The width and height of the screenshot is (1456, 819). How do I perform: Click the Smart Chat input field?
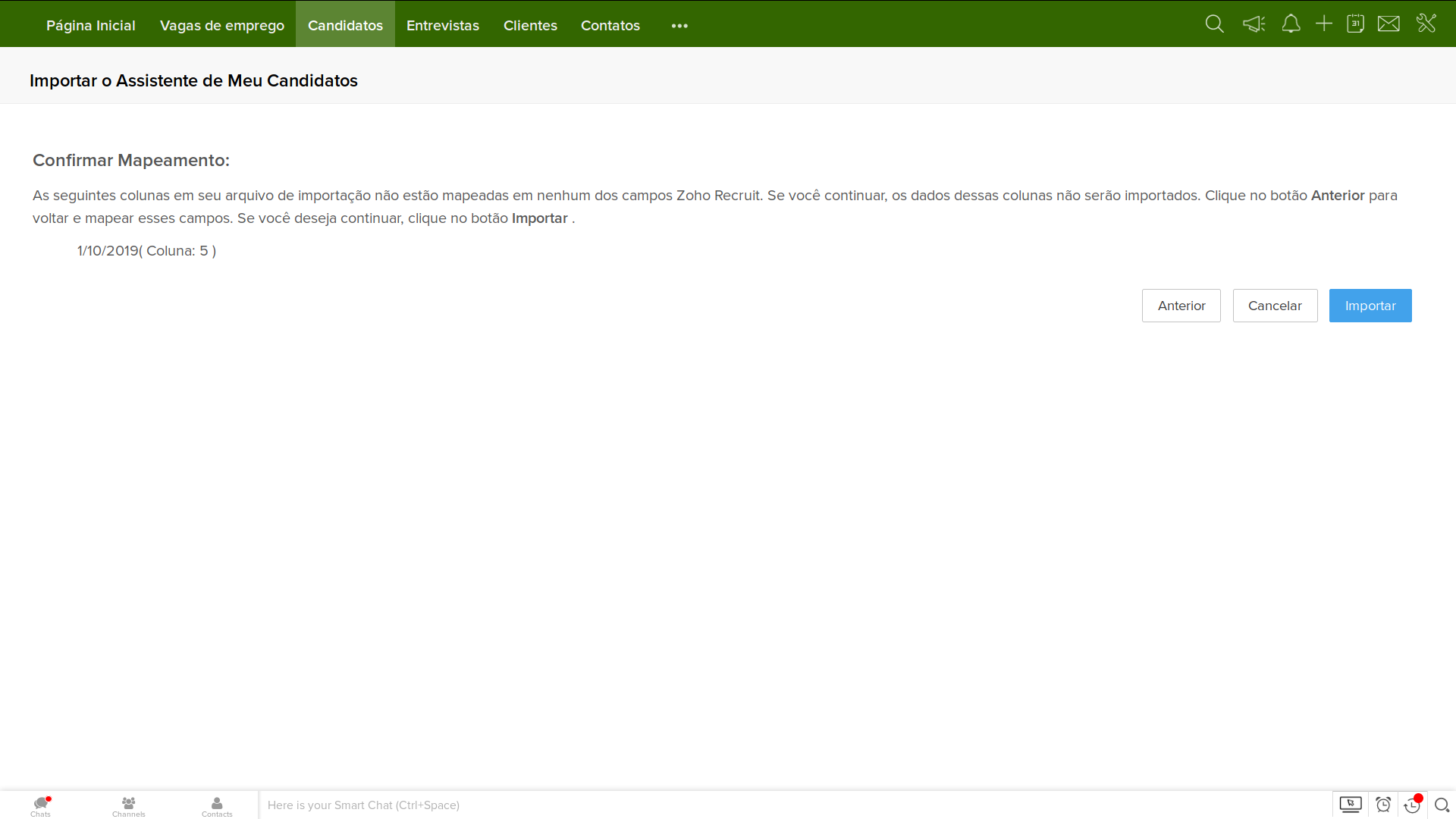click(789, 805)
